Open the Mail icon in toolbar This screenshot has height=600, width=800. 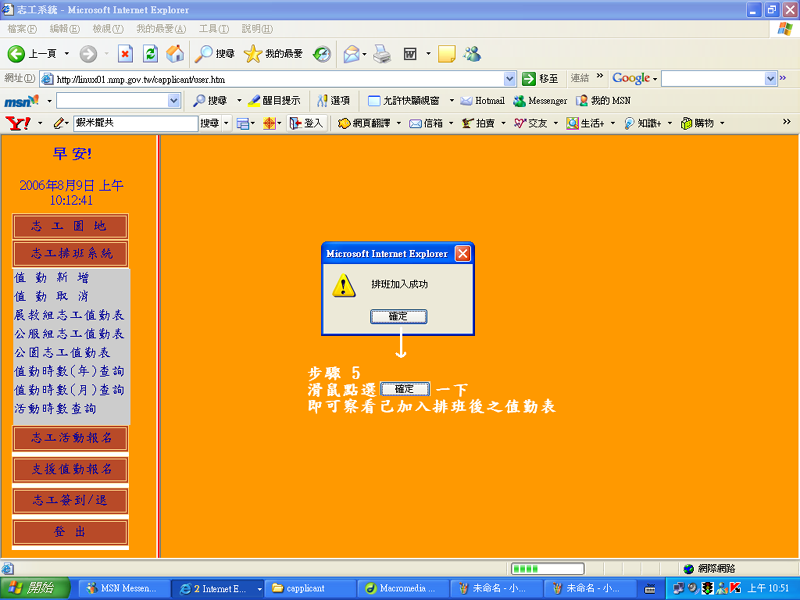351,54
